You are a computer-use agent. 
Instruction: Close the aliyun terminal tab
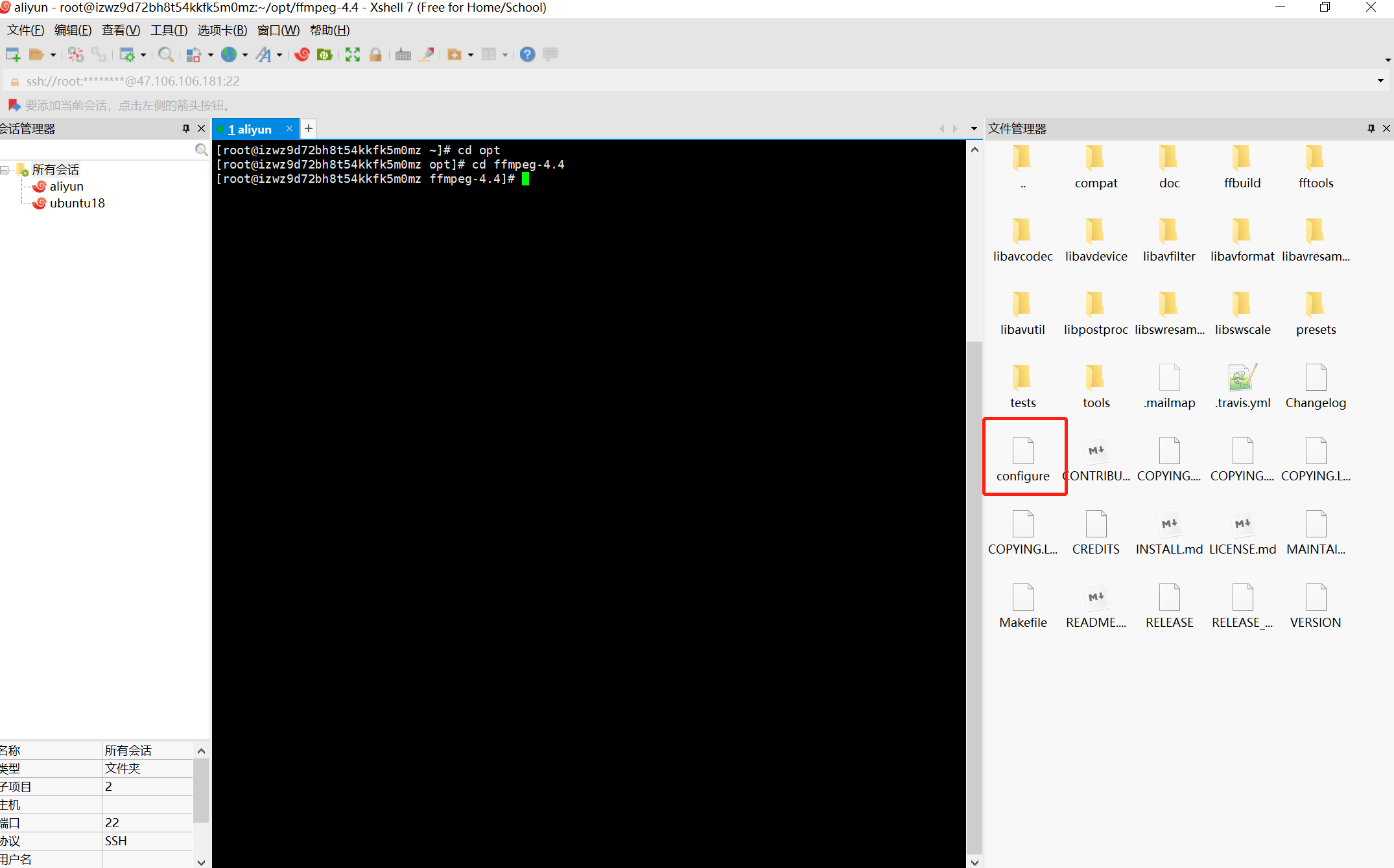289,128
